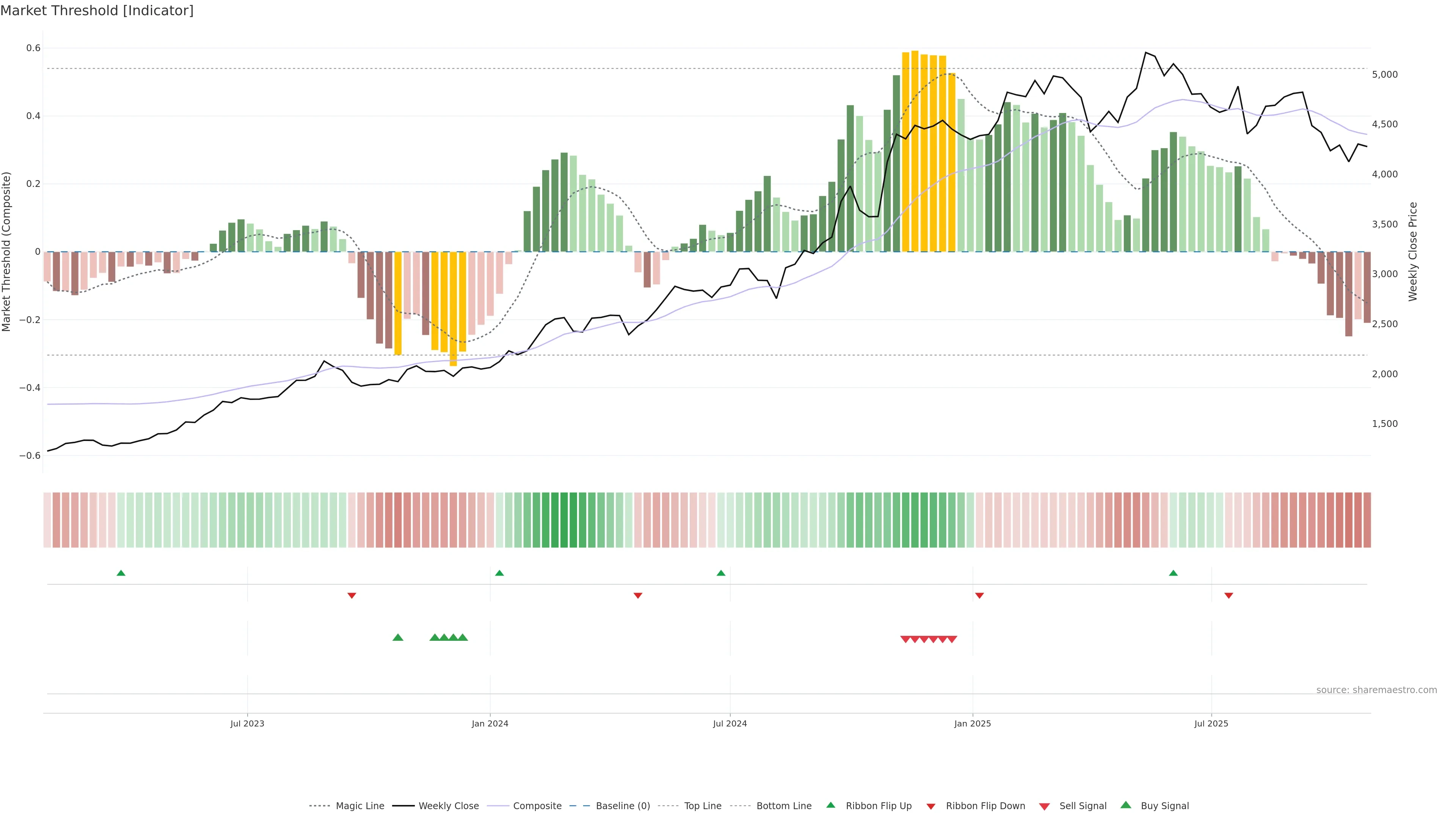Click the ribbon flip down marker near Jan 2025

coord(979,596)
